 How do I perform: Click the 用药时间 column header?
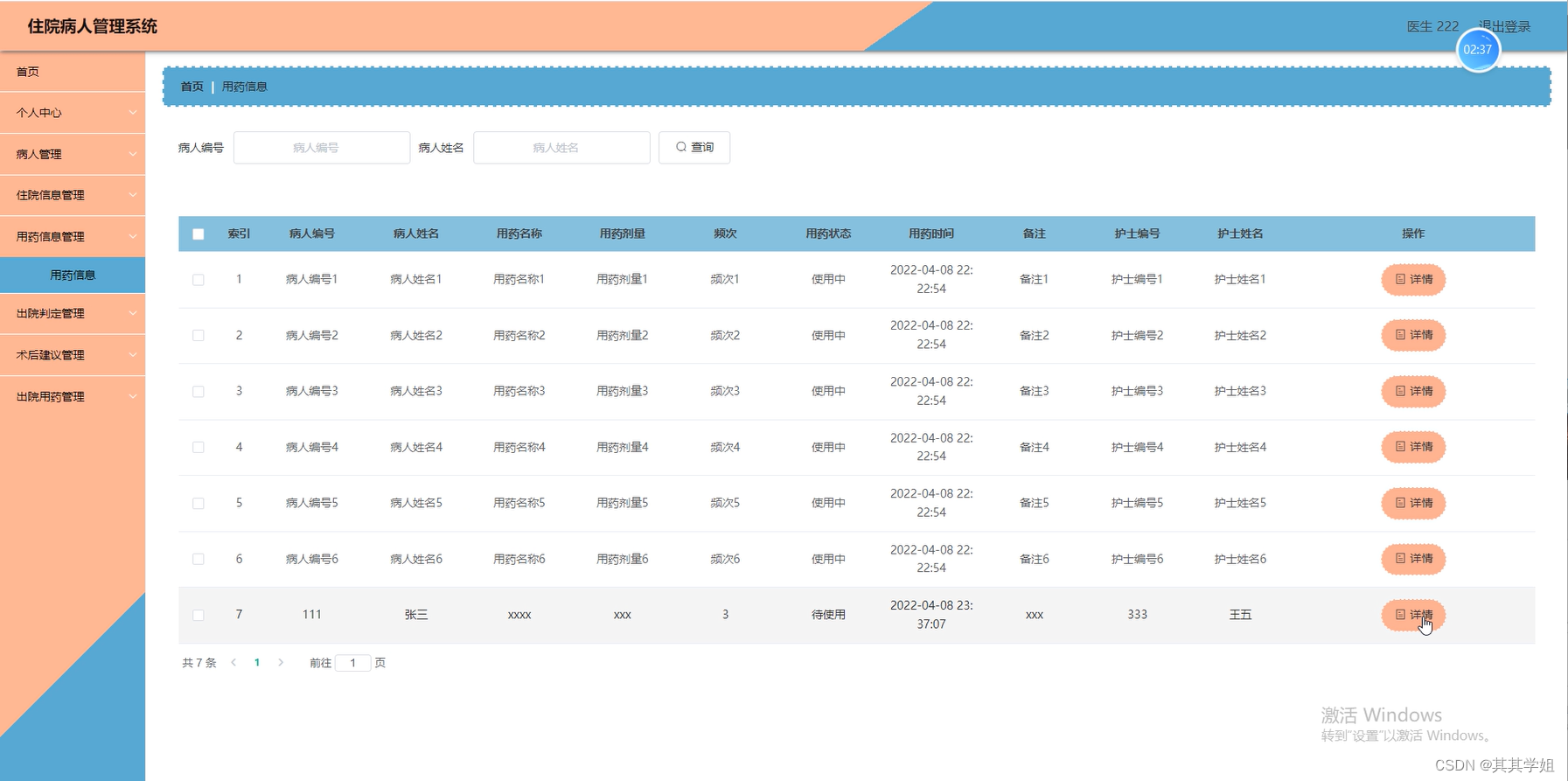click(x=931, y=234)
